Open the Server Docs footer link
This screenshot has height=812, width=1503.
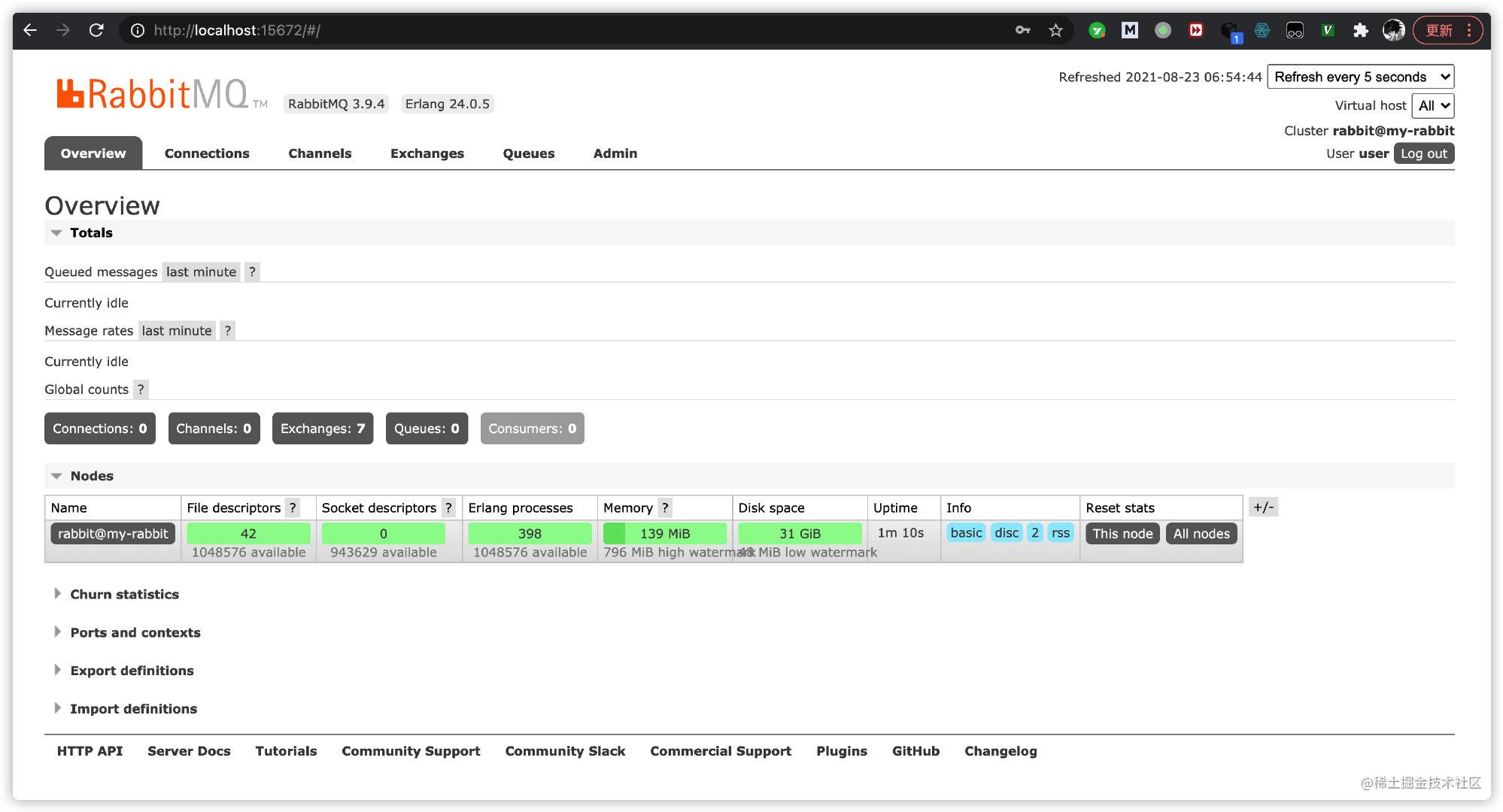(x=189, y=751)
